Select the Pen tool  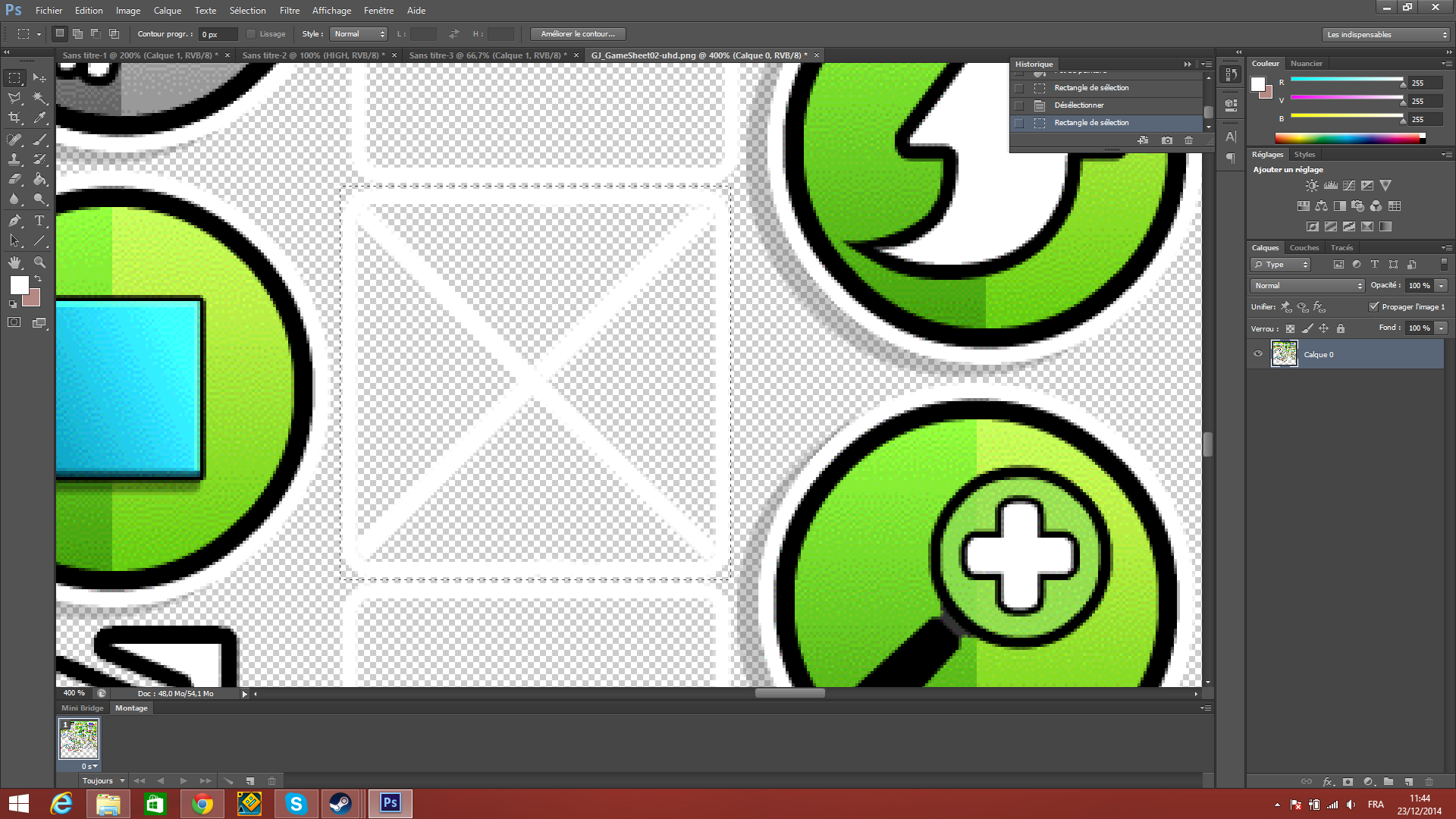pyautogui.click(x=14, y=221)
